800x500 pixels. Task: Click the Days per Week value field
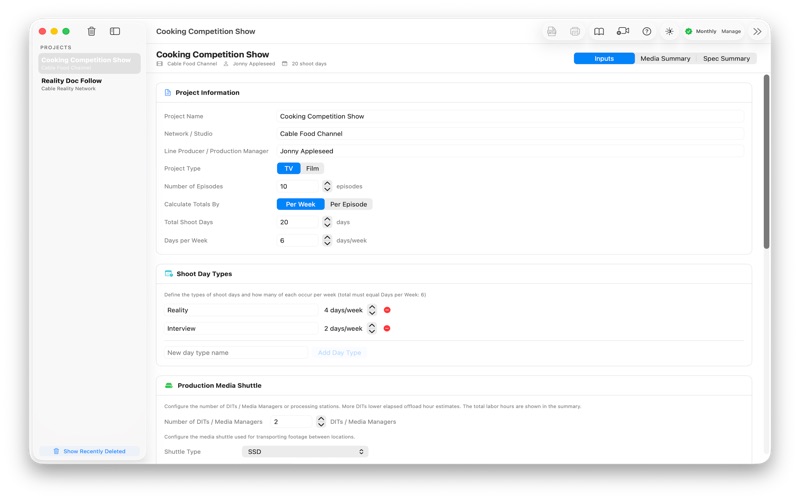tap(298, 240)
